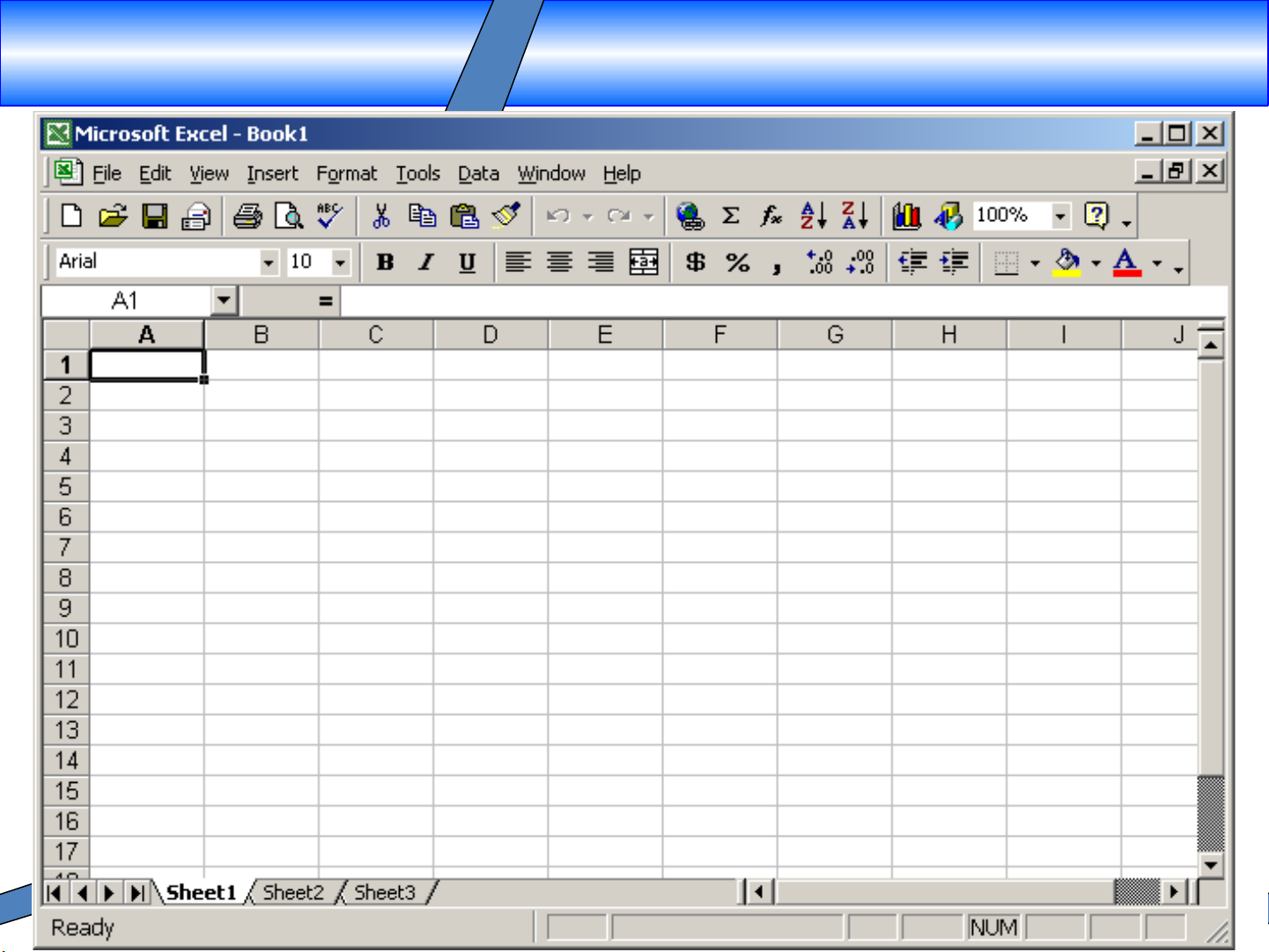Viewport: 1269px width, 952px height.
Task: Redo with the Redo arrow icon
Action: coord(619,216)
